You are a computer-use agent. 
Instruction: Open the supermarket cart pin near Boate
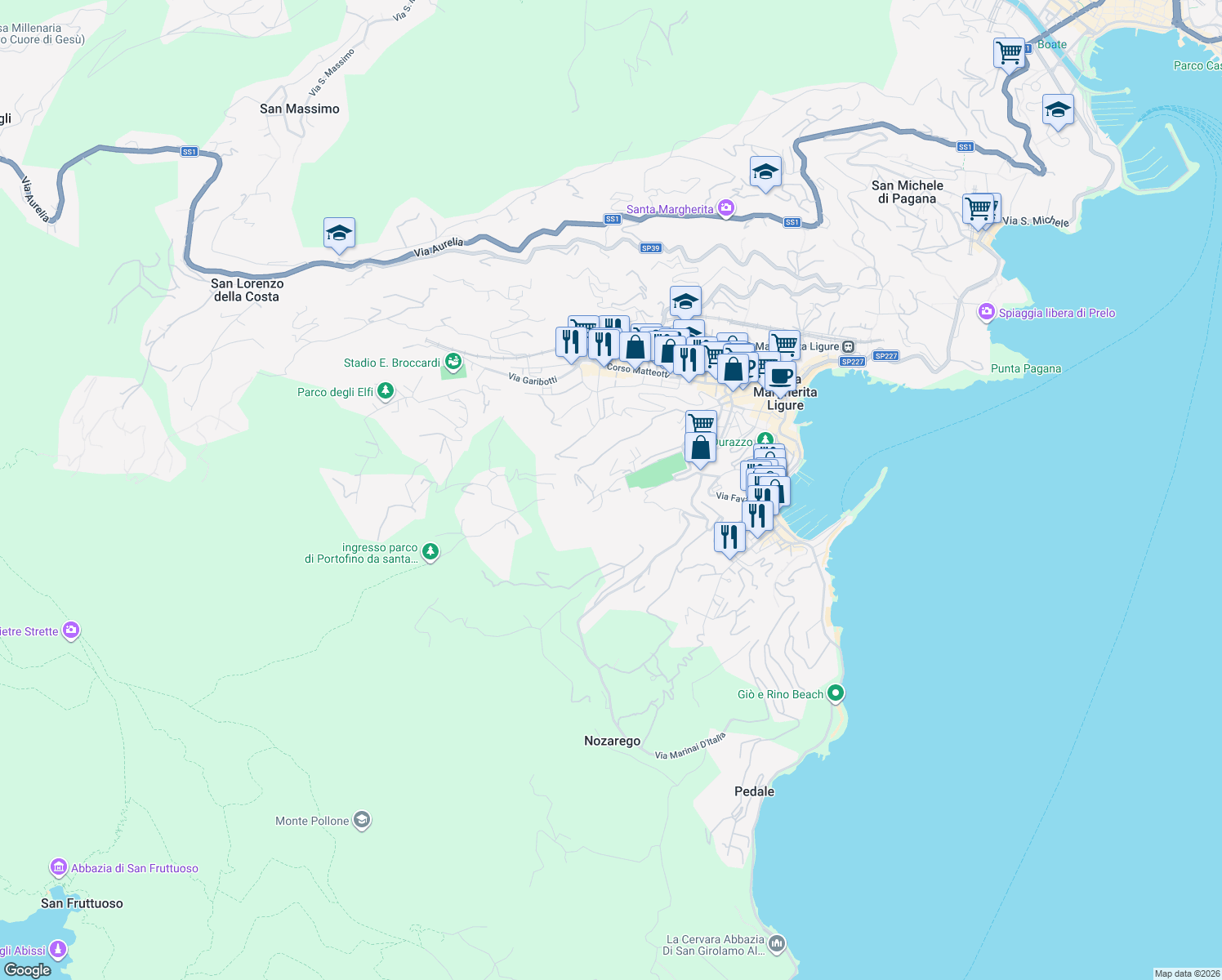(1008, 51)
